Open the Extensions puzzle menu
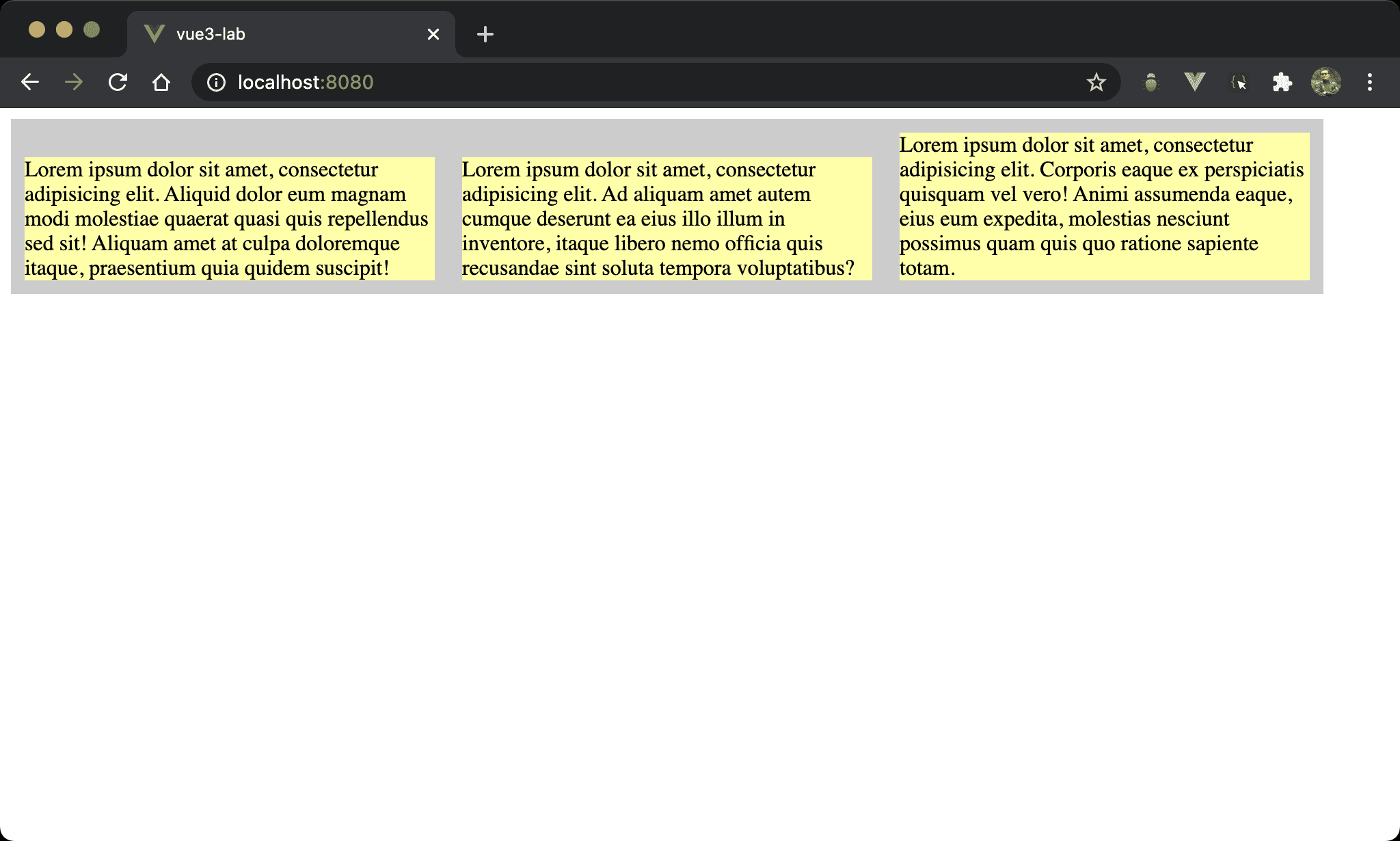Screen dimensions: 1400x841 pyautogui.click(x=1282, y=83)
